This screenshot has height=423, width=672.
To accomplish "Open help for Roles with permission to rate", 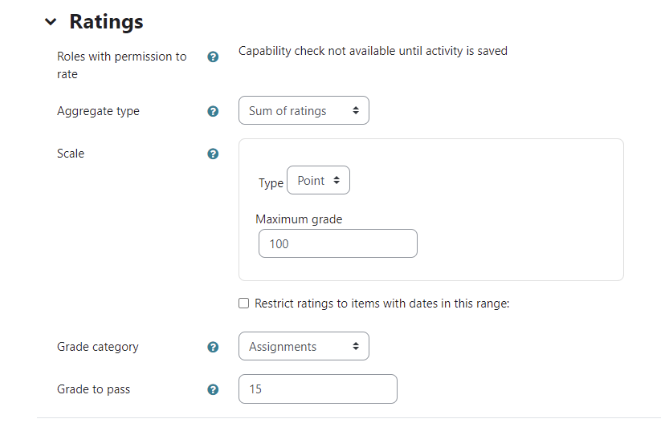I will click(x=212, y=57).
